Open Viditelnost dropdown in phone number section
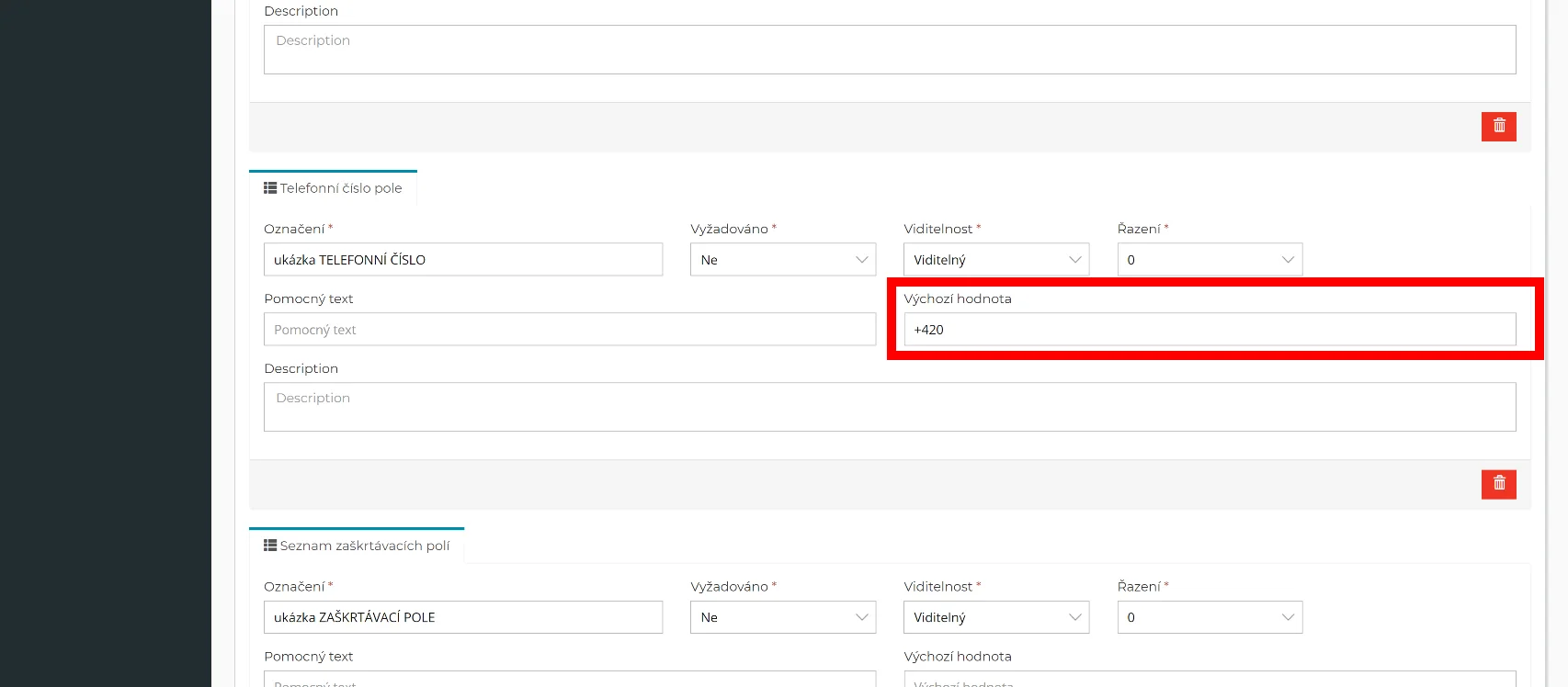Viewport: 1568px width, 687px height. click(995, 260)
